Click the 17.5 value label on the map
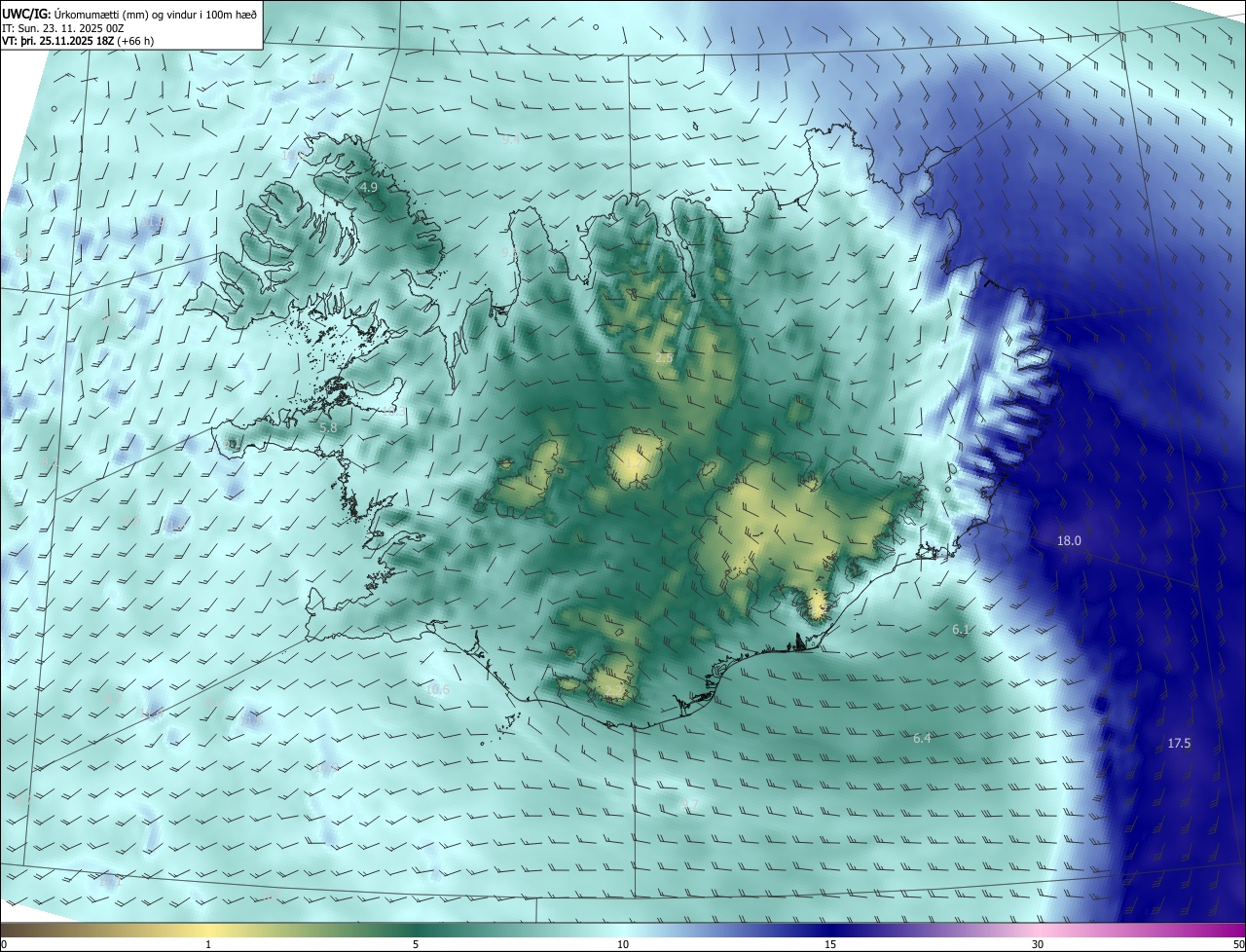The height and width of the screenshot is (952, 1246). pos(1179,744)
